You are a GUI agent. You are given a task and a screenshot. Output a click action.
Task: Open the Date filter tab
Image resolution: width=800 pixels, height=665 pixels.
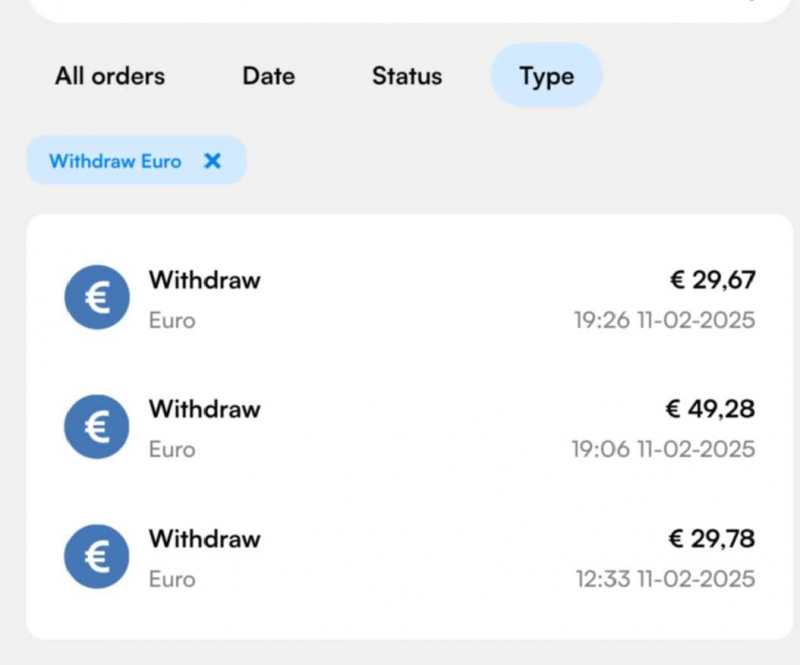(x=268, y=76)
